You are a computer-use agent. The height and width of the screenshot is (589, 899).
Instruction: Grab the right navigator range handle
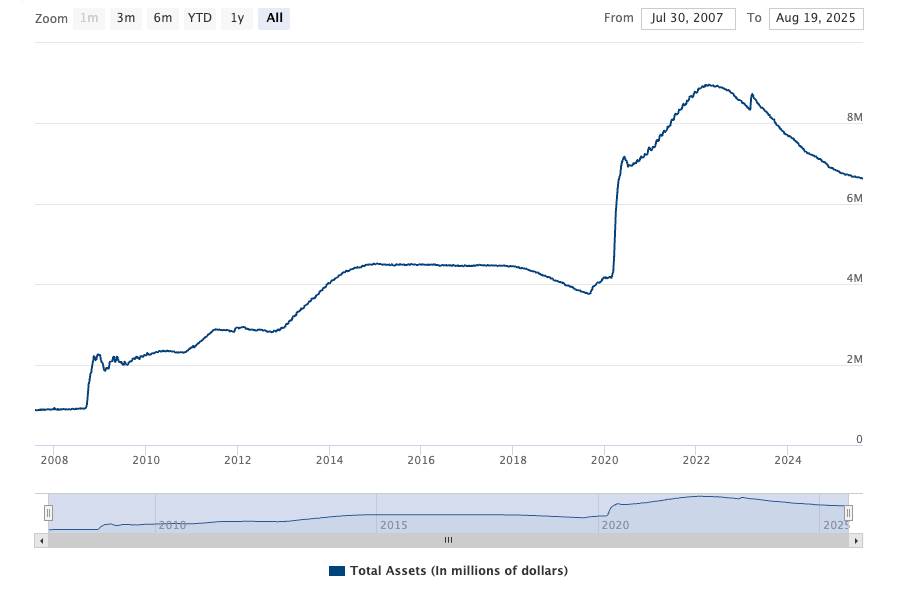click(x=849, y=513)
